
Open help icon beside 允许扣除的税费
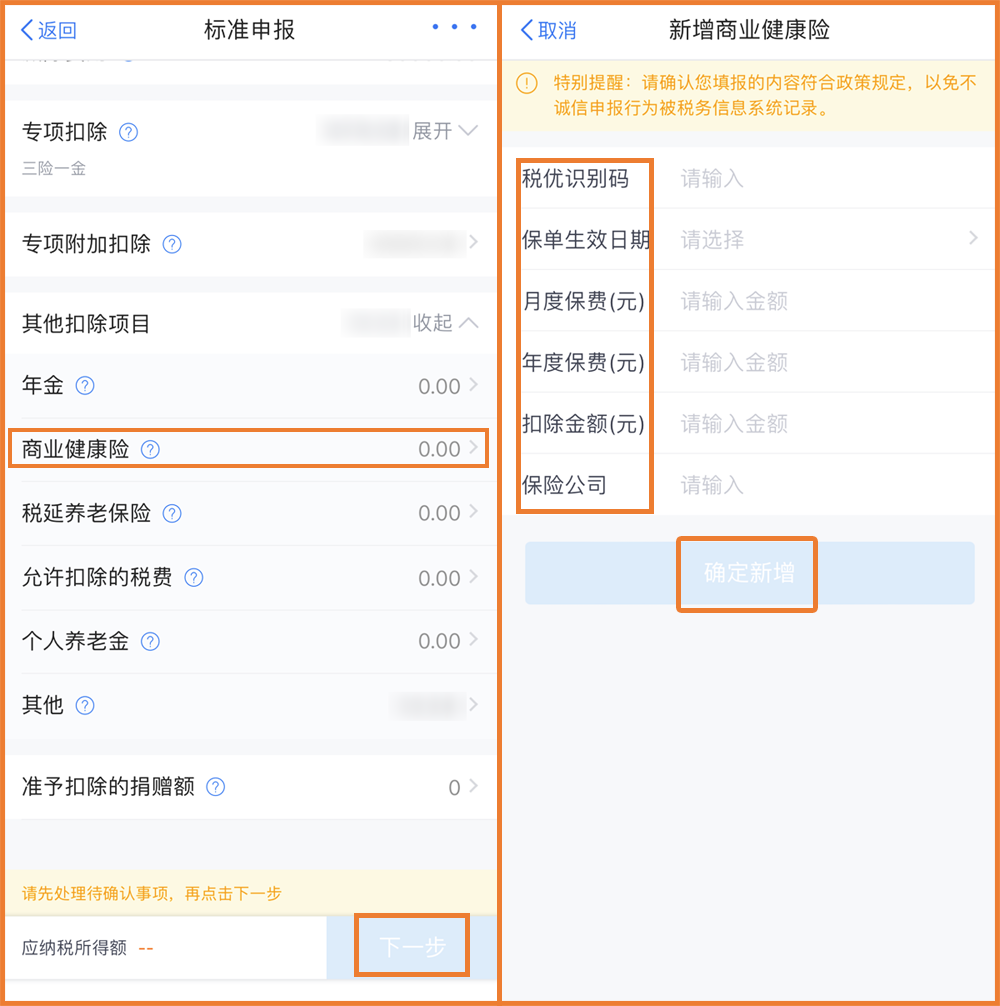point(194,577)
